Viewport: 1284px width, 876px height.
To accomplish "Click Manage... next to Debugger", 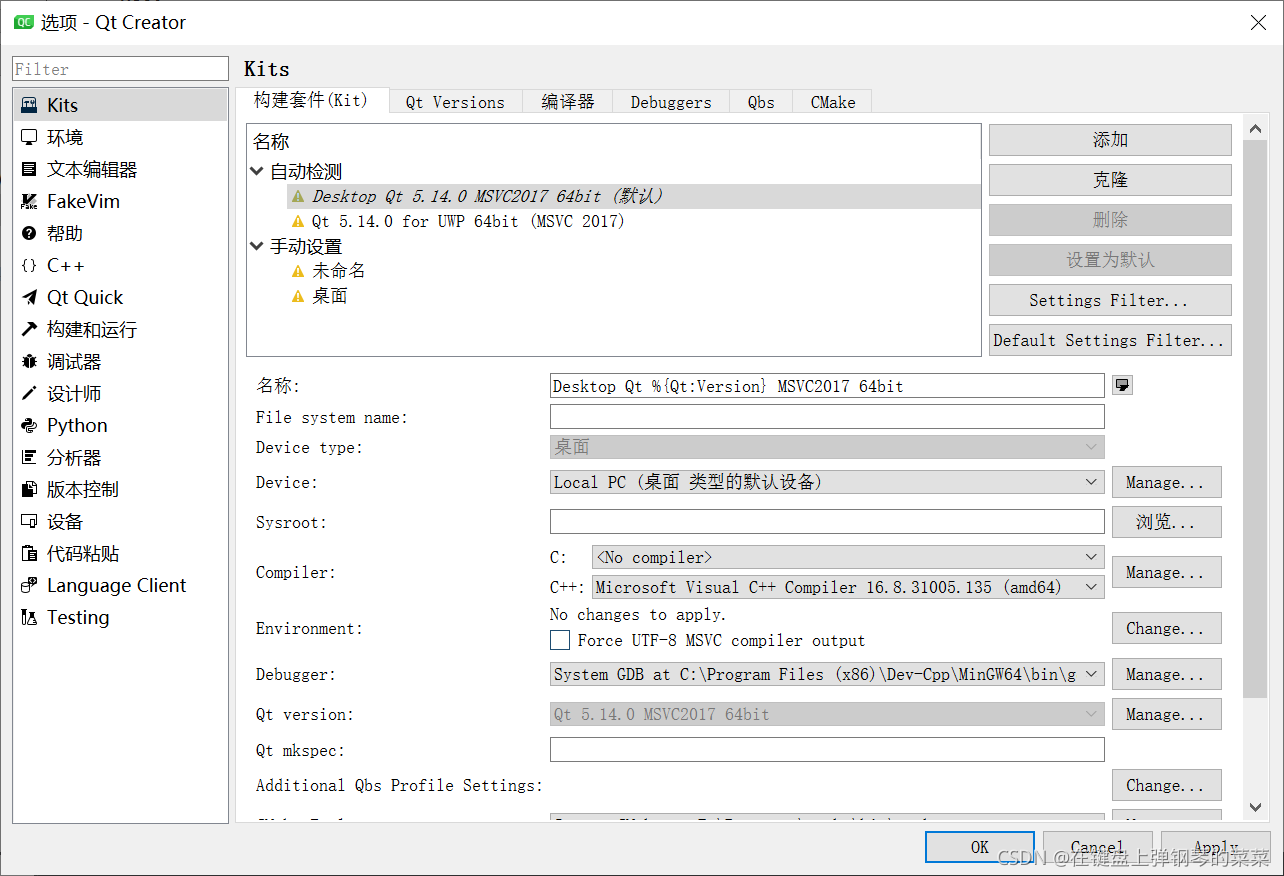I will [x=1167, y=674].
